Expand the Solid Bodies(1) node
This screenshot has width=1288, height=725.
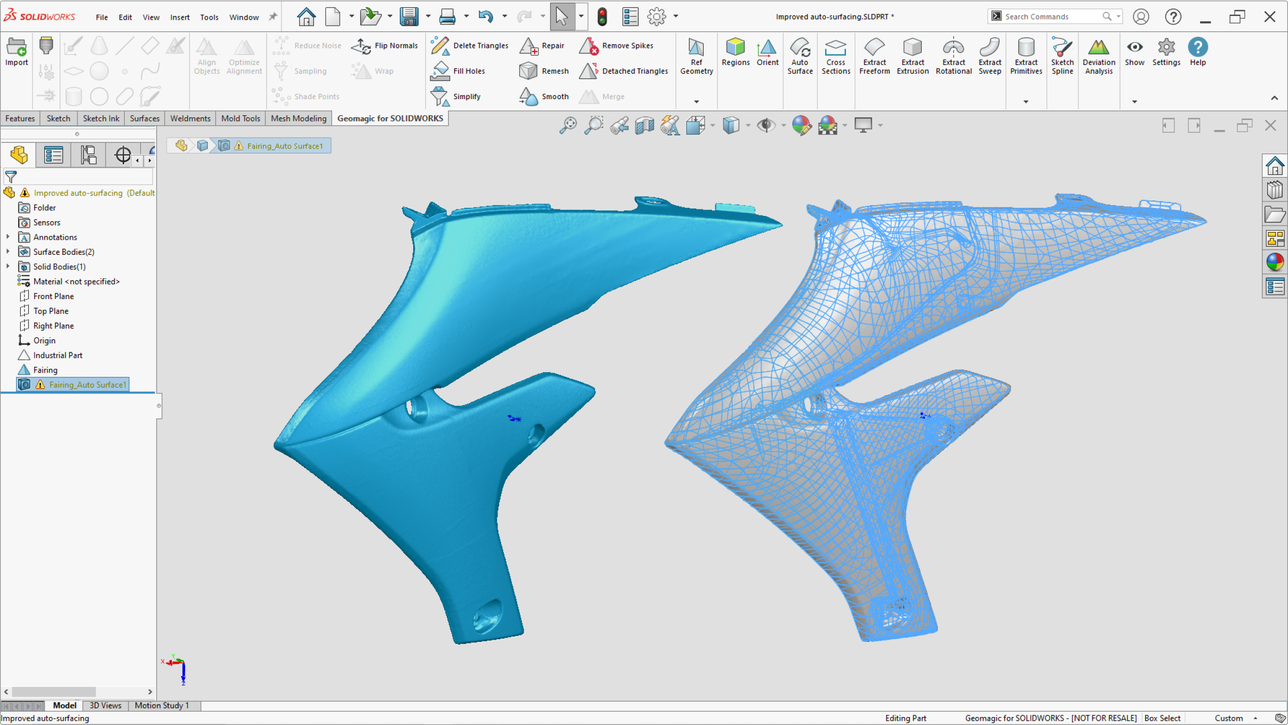tap(8, 267)
